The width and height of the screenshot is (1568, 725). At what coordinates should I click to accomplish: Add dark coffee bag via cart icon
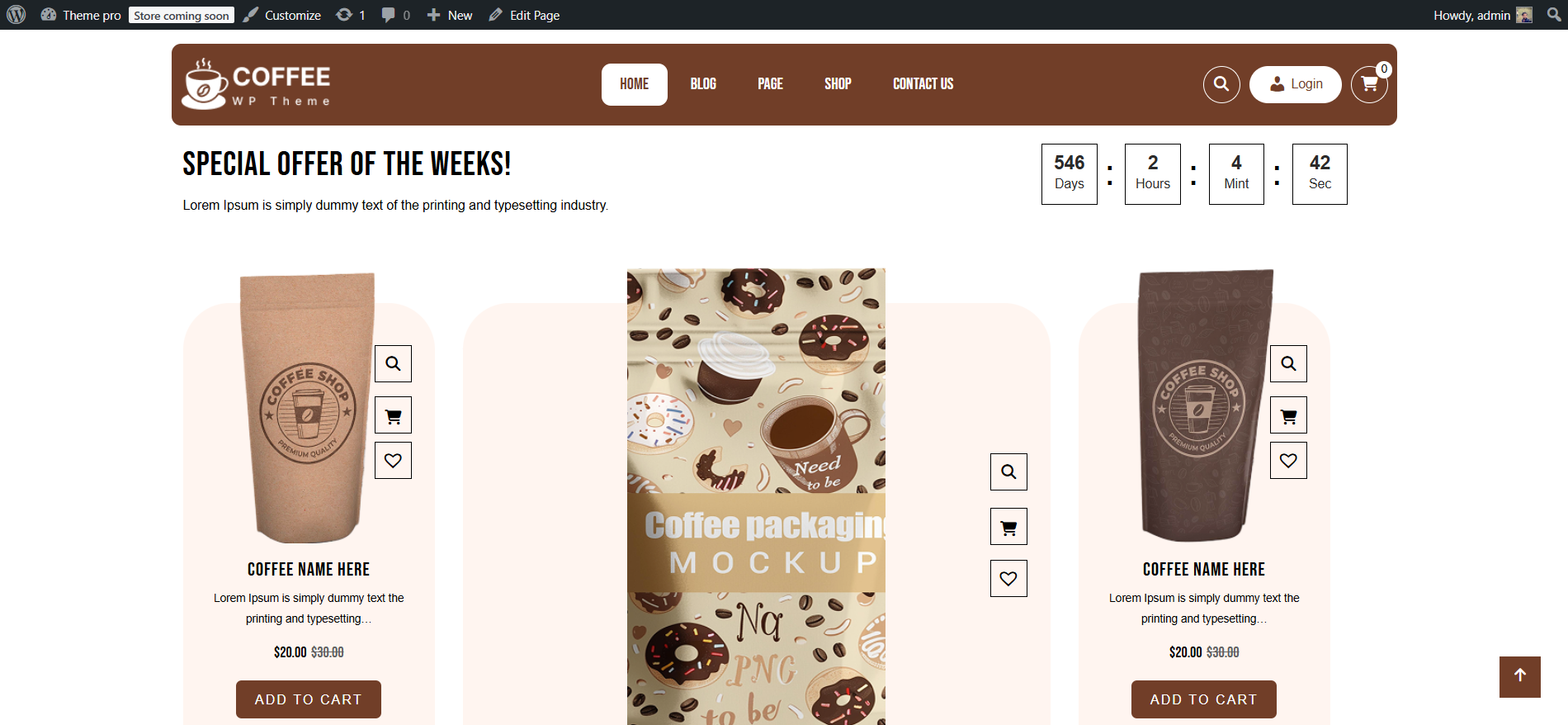pos(1288,415)
